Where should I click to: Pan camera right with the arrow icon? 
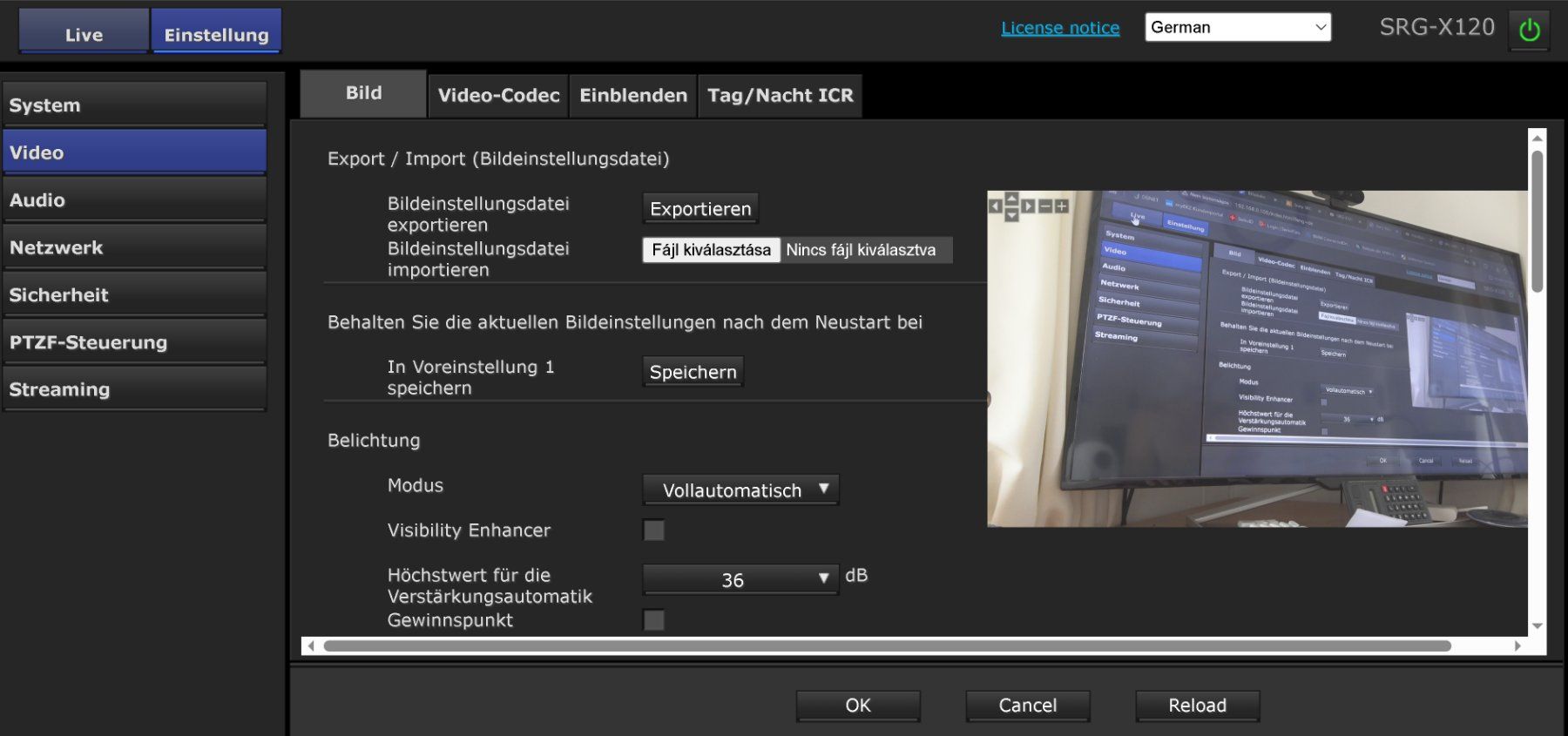pyautogui.click(x=1028, y=206)
